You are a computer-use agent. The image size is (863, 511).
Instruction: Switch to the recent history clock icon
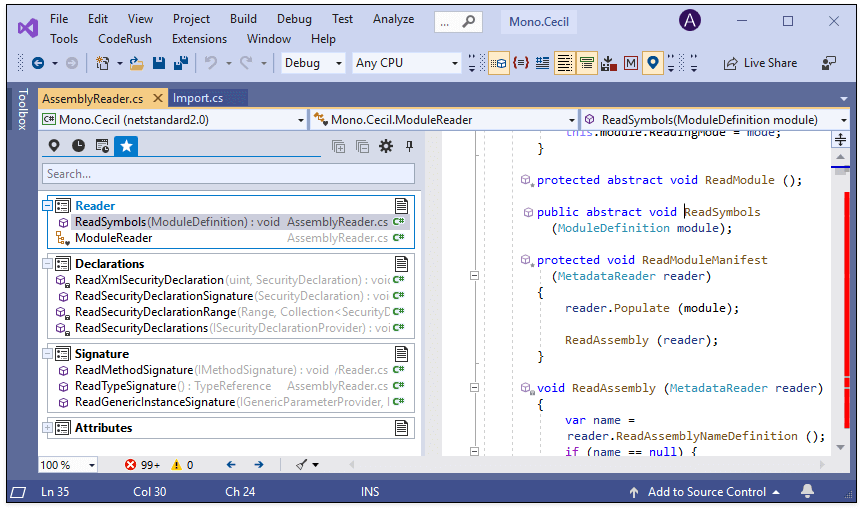(x=78, y=146)
